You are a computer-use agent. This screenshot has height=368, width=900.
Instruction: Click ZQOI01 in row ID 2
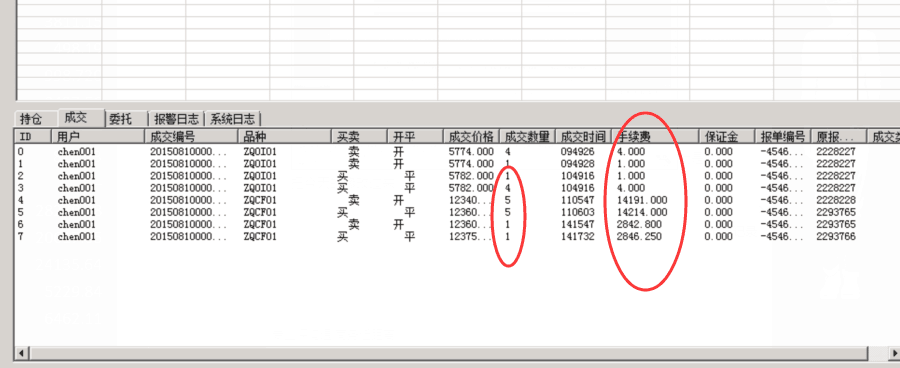(x=260, y=176)
